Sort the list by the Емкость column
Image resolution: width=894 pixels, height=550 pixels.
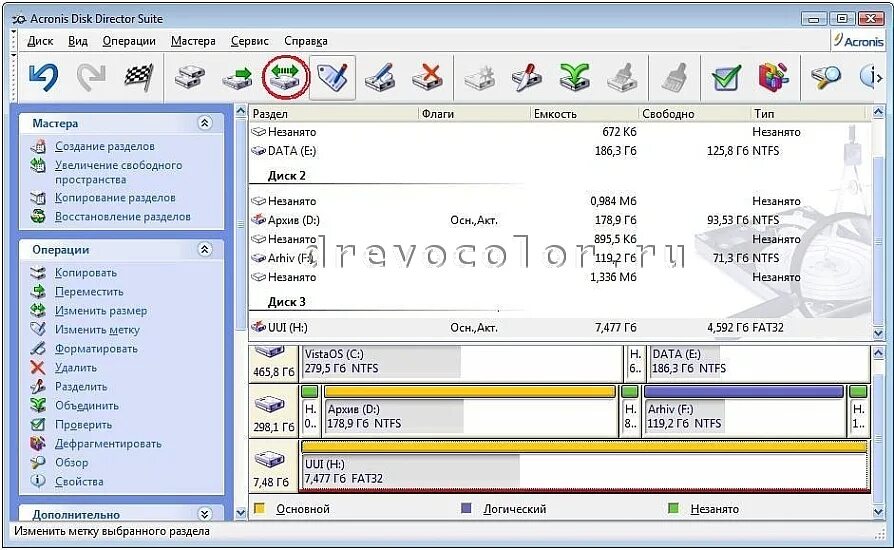pyautogui.click(x=583, y=114)
